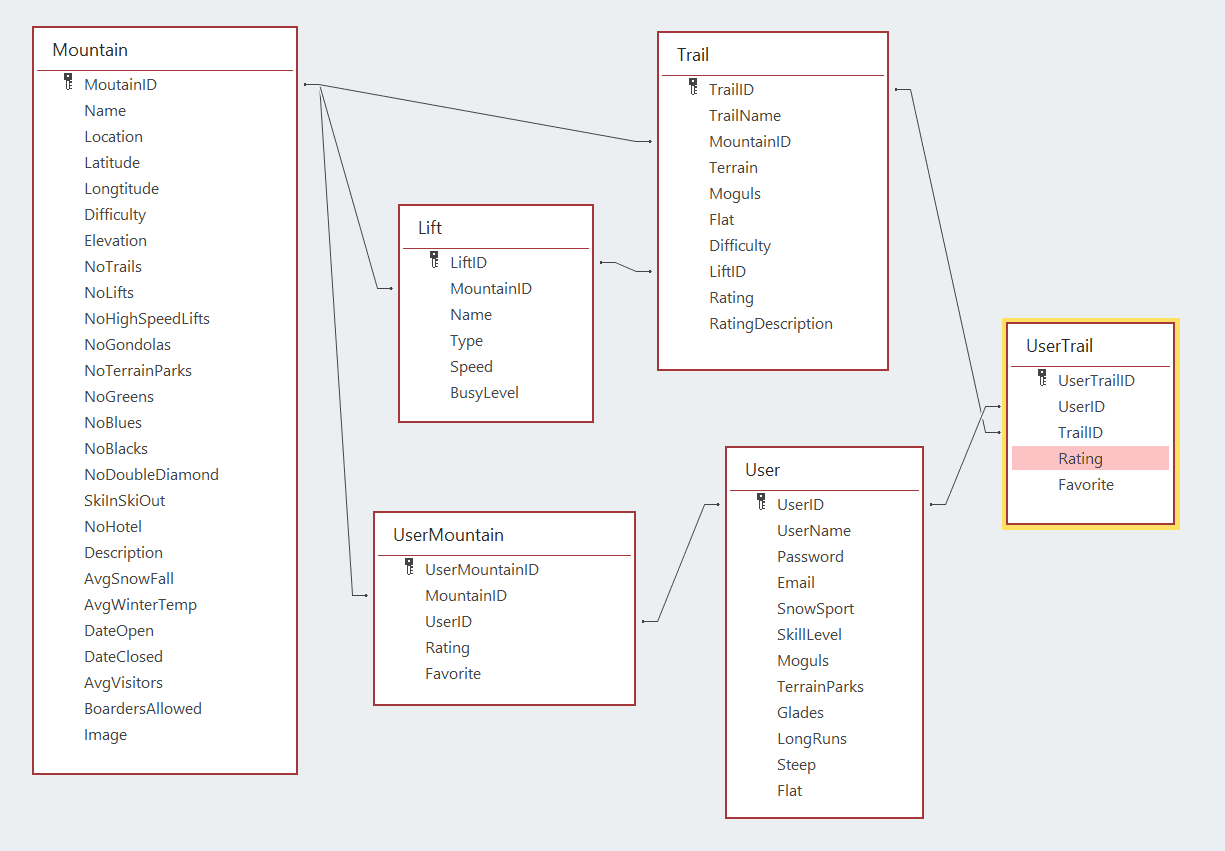The image size is (1225, 851).
Task: Select the Lift table title bar
Action: pyautogui.click(x=430, y=228)
